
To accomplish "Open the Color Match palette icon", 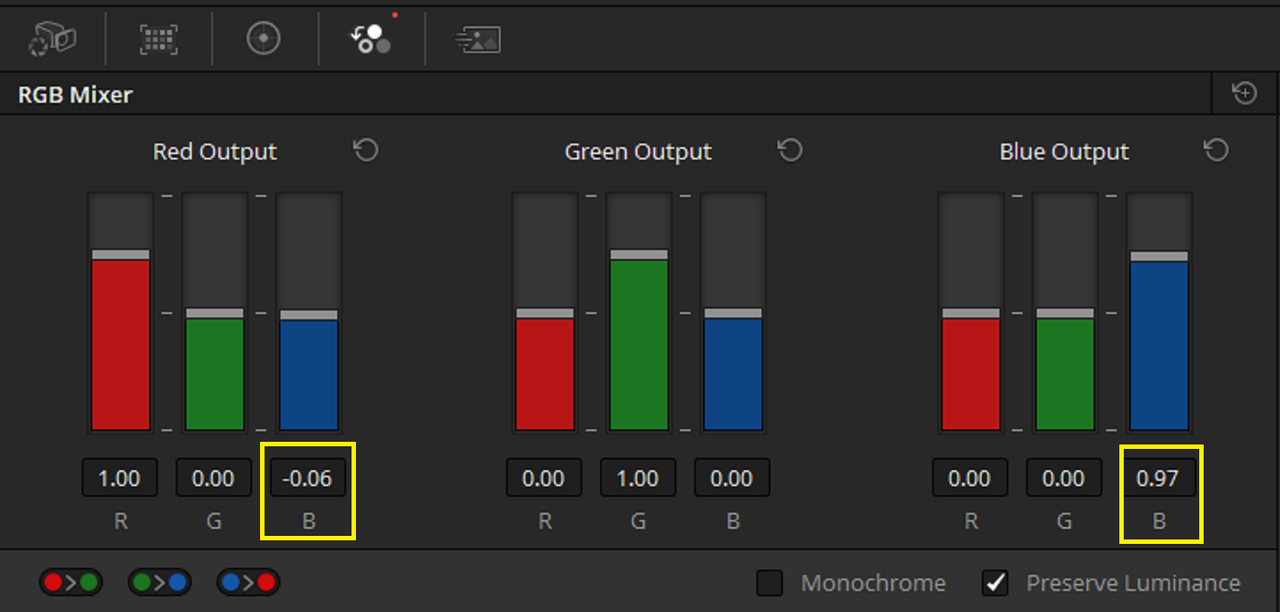I will pyautogui.click(x=159, y=39).
